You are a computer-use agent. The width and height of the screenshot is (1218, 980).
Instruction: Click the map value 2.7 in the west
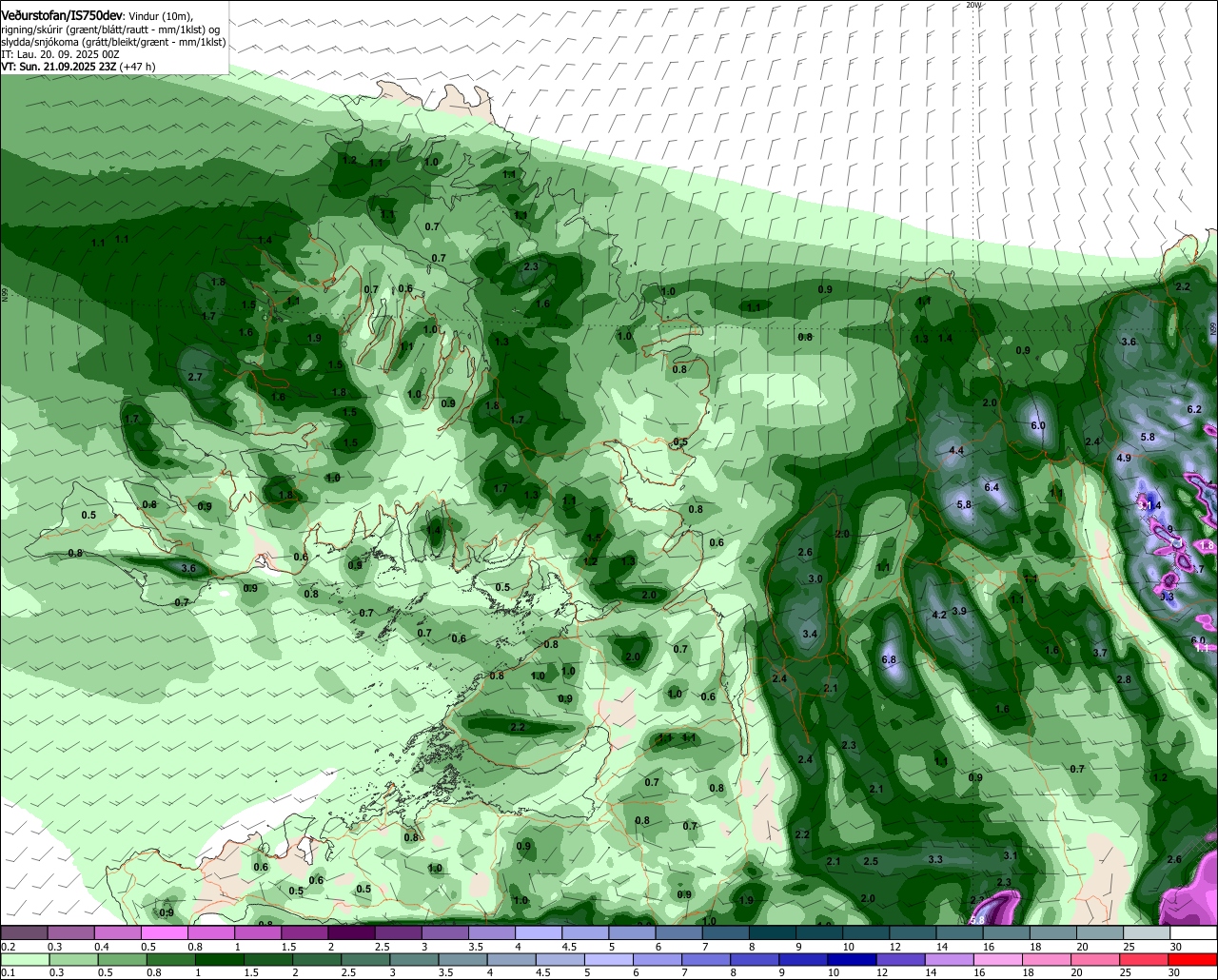(x=195, y=378)
